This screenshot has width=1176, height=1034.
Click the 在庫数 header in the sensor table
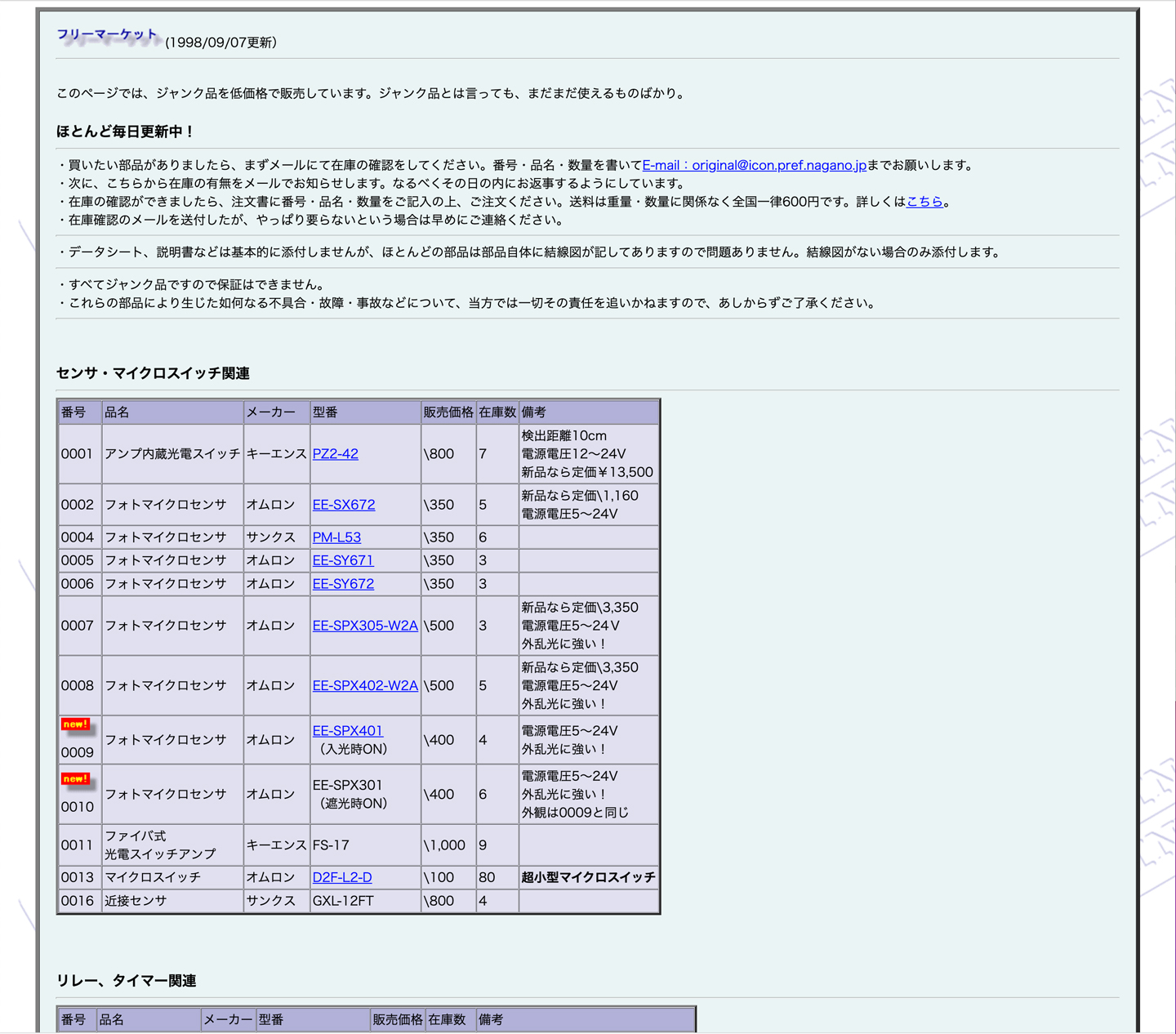point(497,412)
